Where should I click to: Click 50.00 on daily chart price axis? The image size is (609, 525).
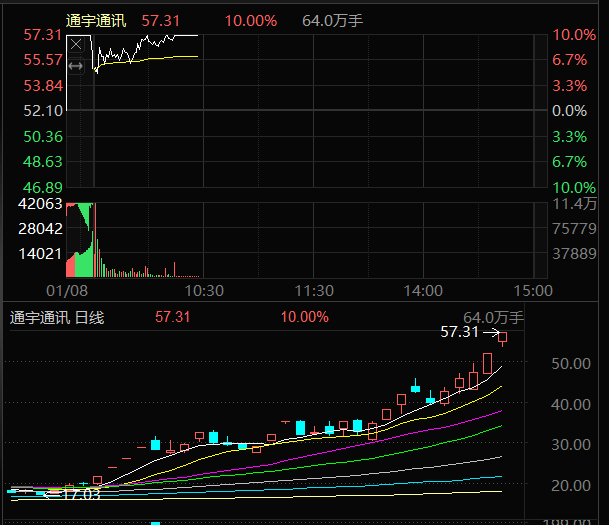tap(571, 363)
